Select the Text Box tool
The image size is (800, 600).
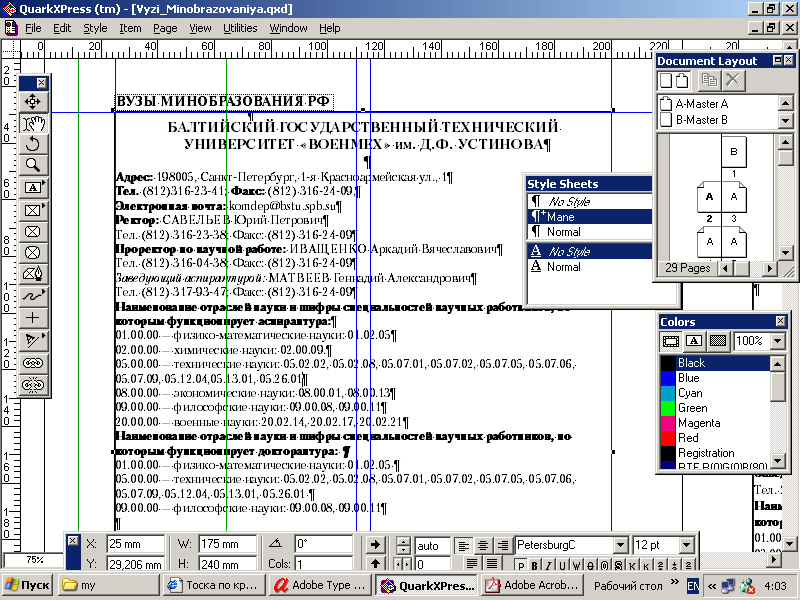(x=33, y=188)
